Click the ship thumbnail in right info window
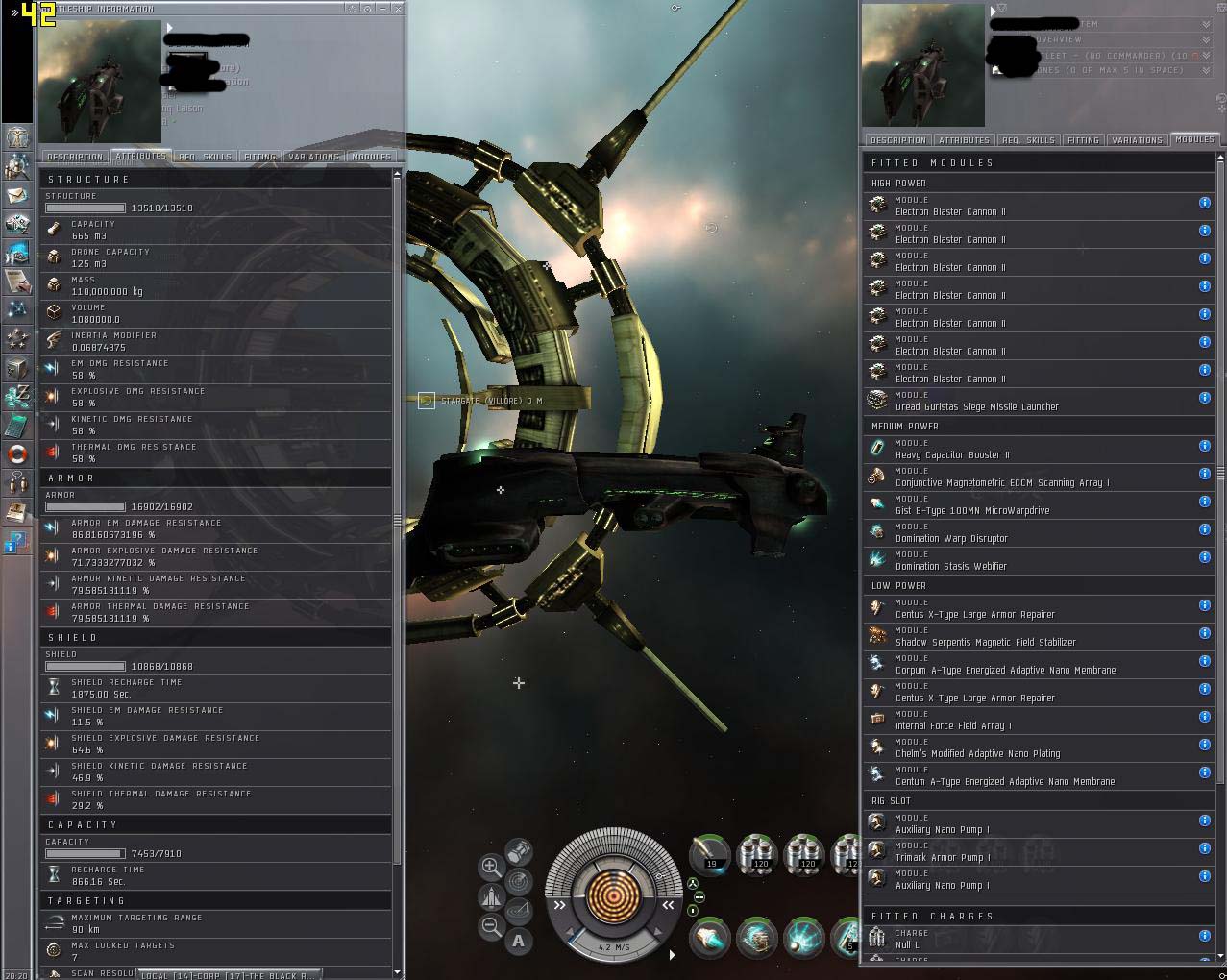Image resolution: width=1227 pixels, height=980 pixels. [923, 65]
